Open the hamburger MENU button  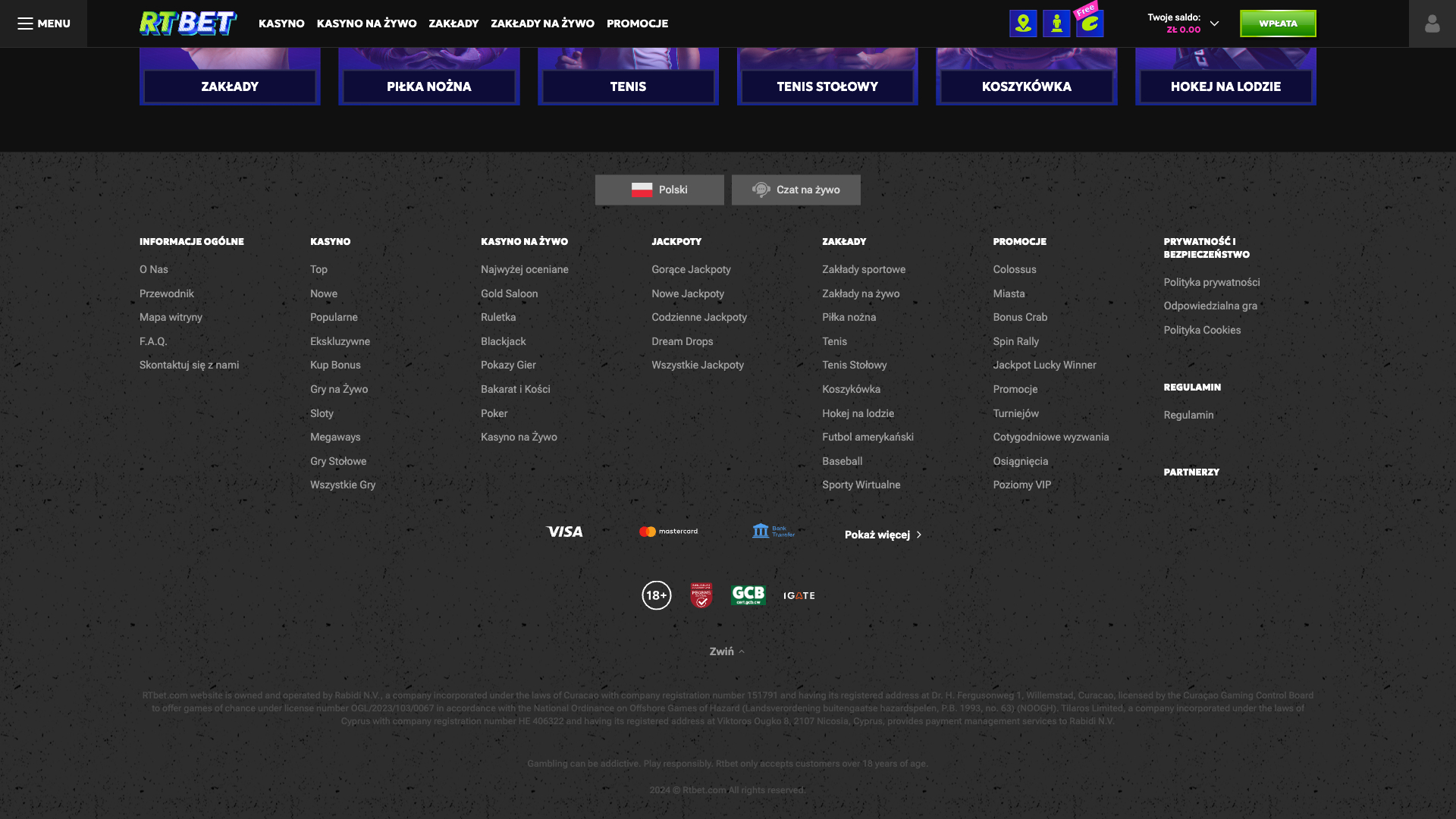pos(44,24)
